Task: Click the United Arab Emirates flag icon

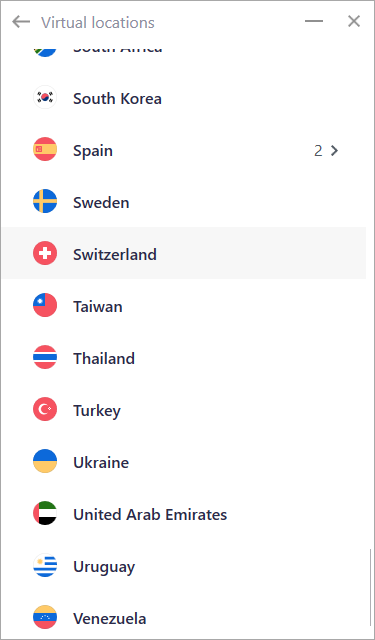Action: 45,513
